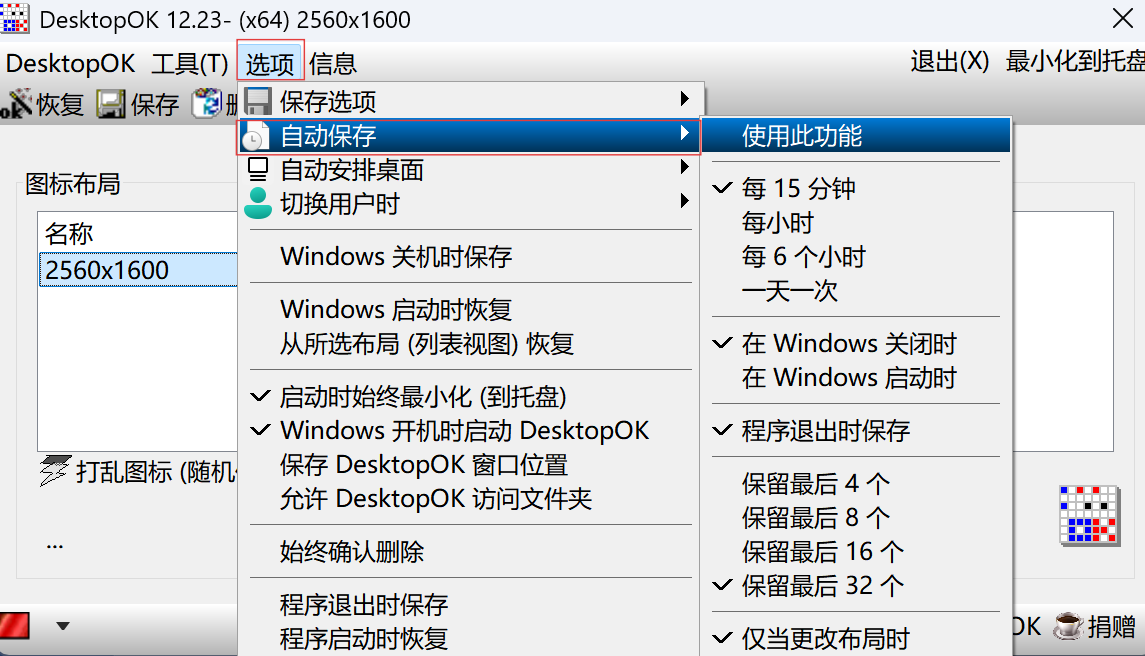
Task: Select 使用此功能 in auto-save submenu
Action: pyautogui.click(x=801, y=136)
